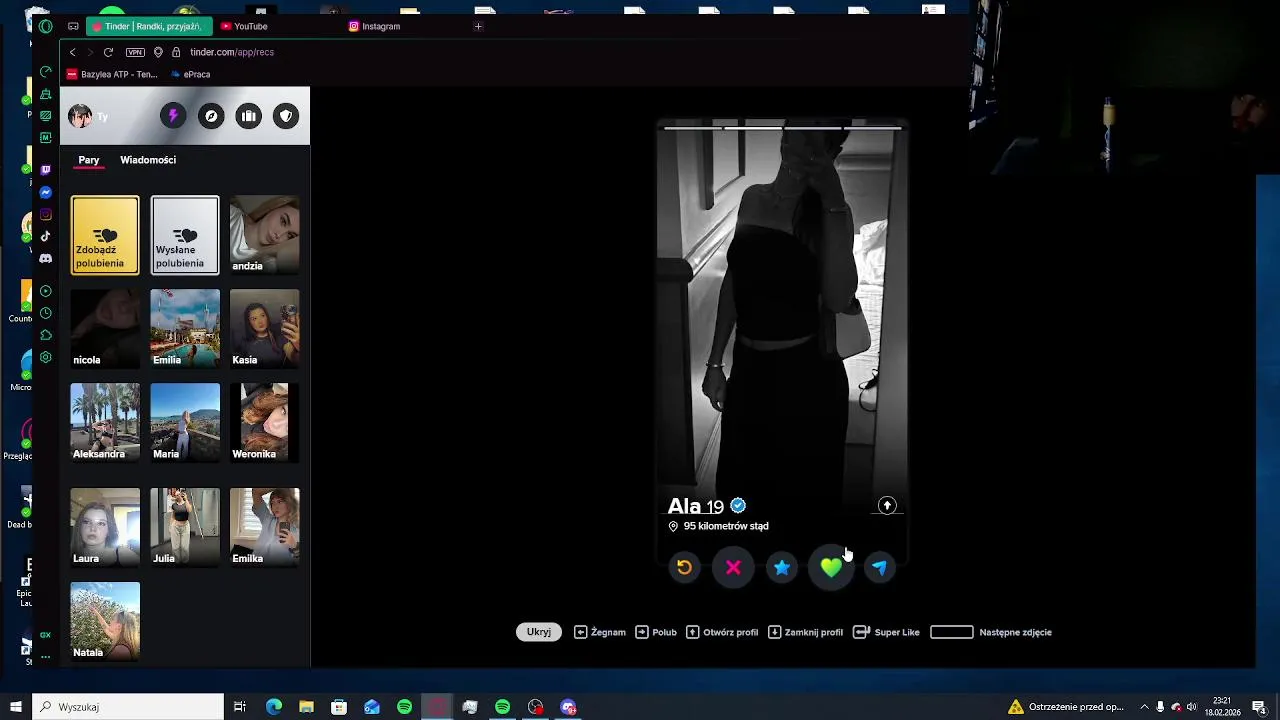This screenshot has width=1280, height=720.
Task: Select the Tinder browser tab
Action: (149, 26)
